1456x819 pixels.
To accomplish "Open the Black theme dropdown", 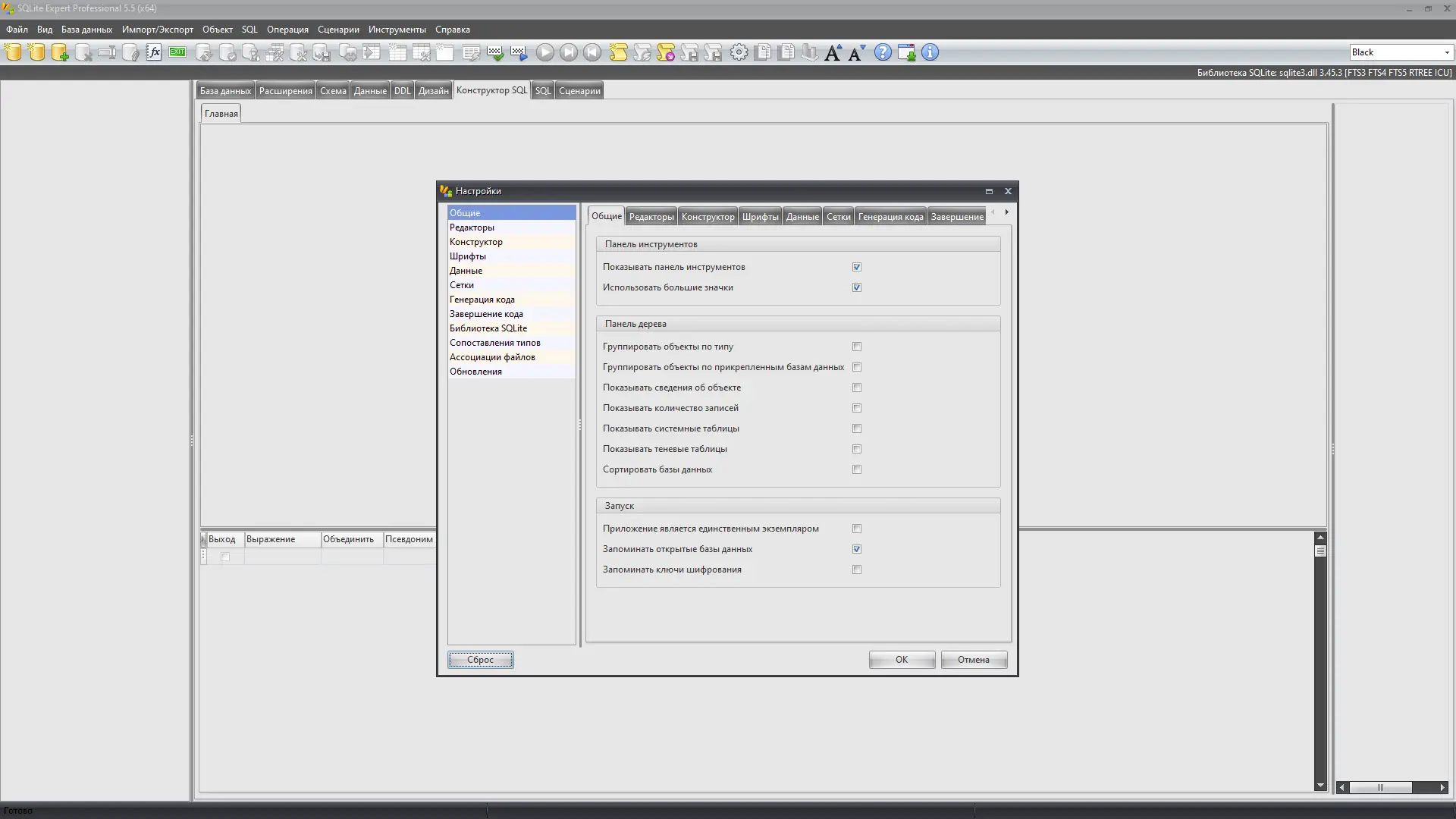I will pyautogui.click(x=1446, y=52).
